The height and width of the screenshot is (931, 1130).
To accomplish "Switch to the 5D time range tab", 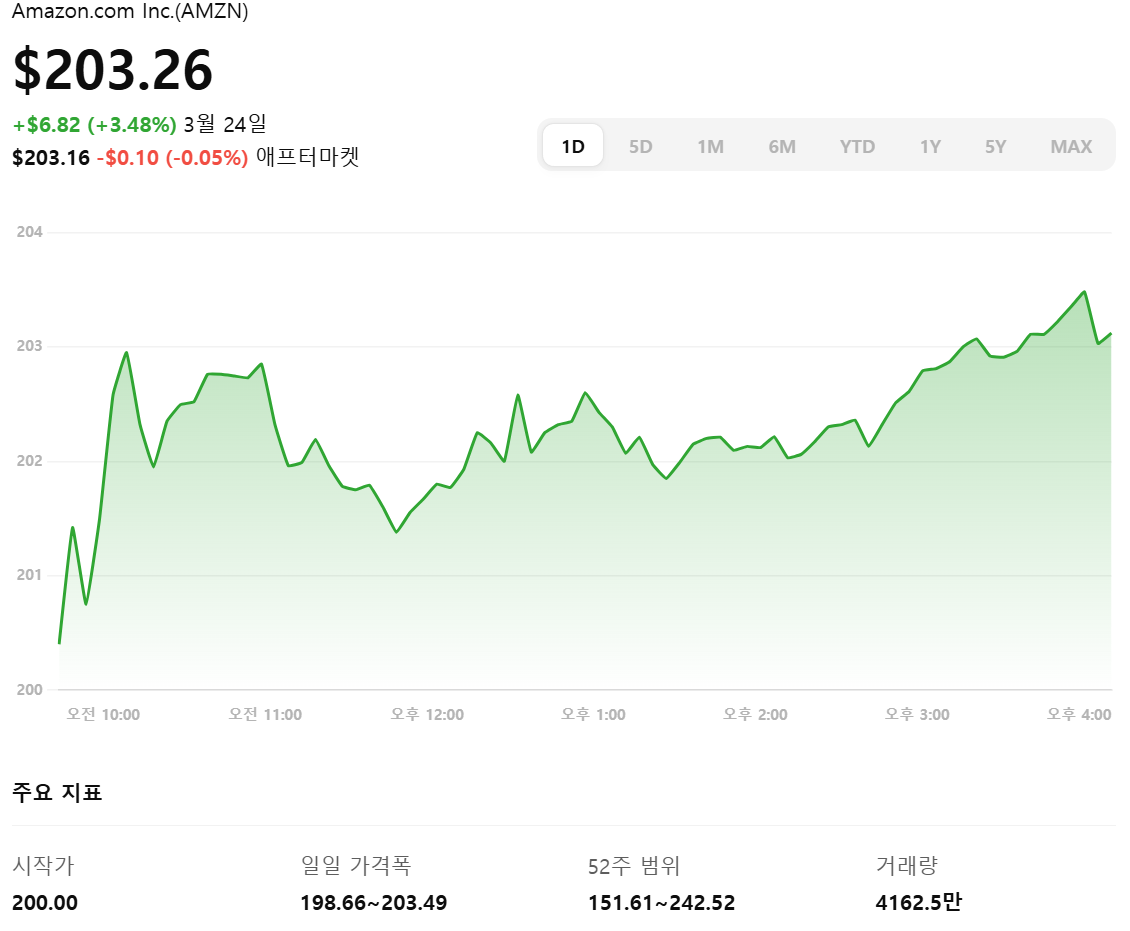I will tap(641, 146).
